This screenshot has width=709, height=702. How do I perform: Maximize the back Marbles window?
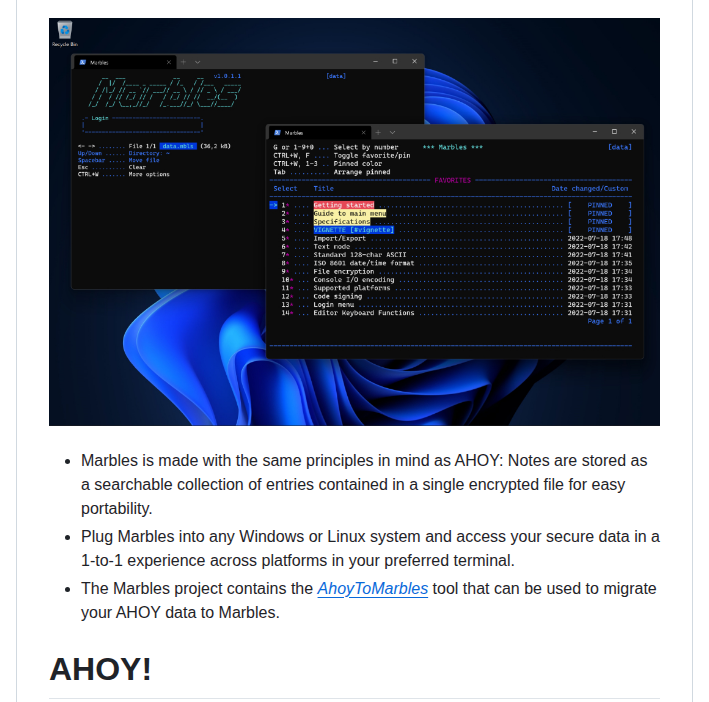click(x=395, y=61)
